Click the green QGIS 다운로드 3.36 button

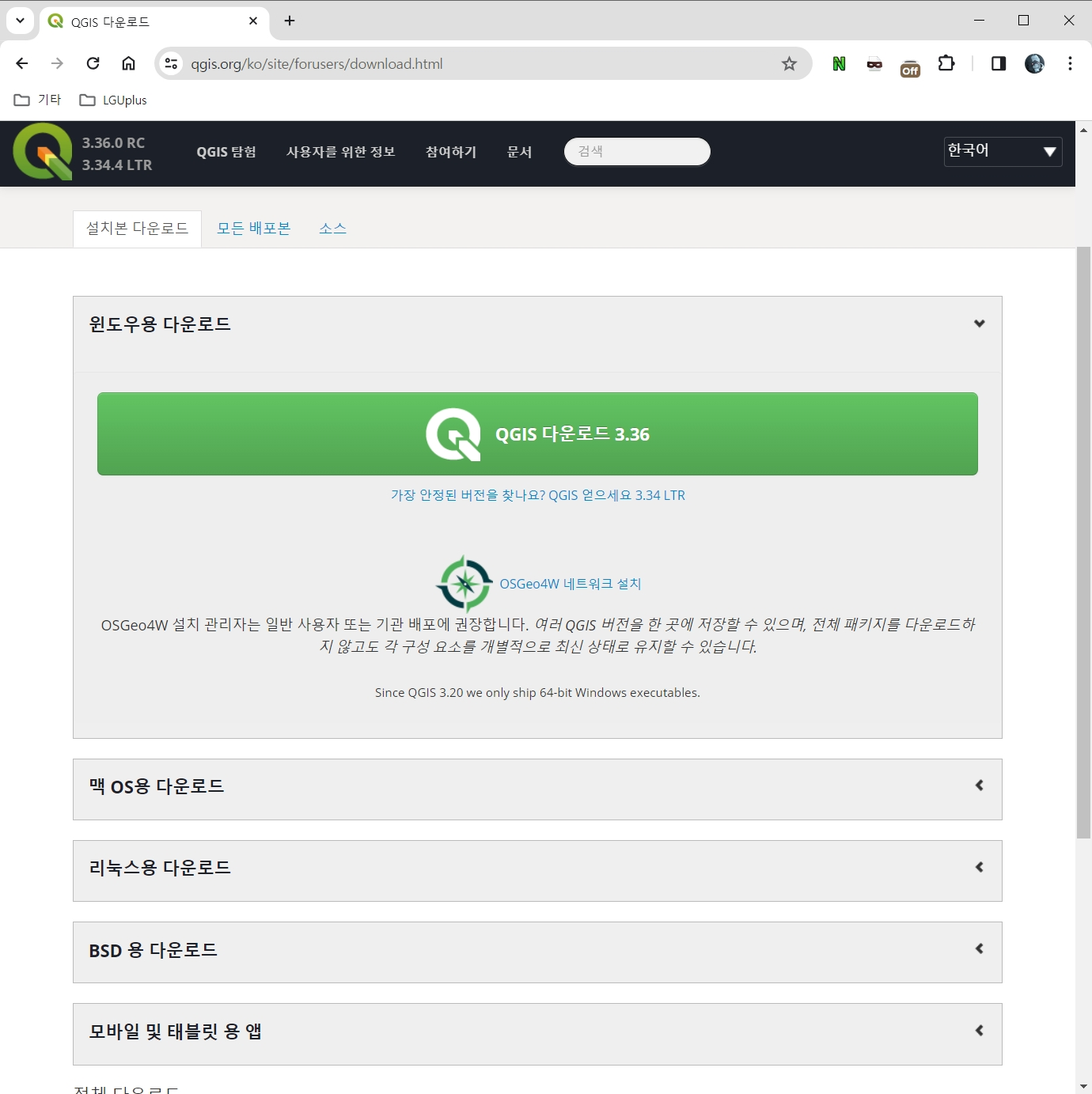click(537, 433)
